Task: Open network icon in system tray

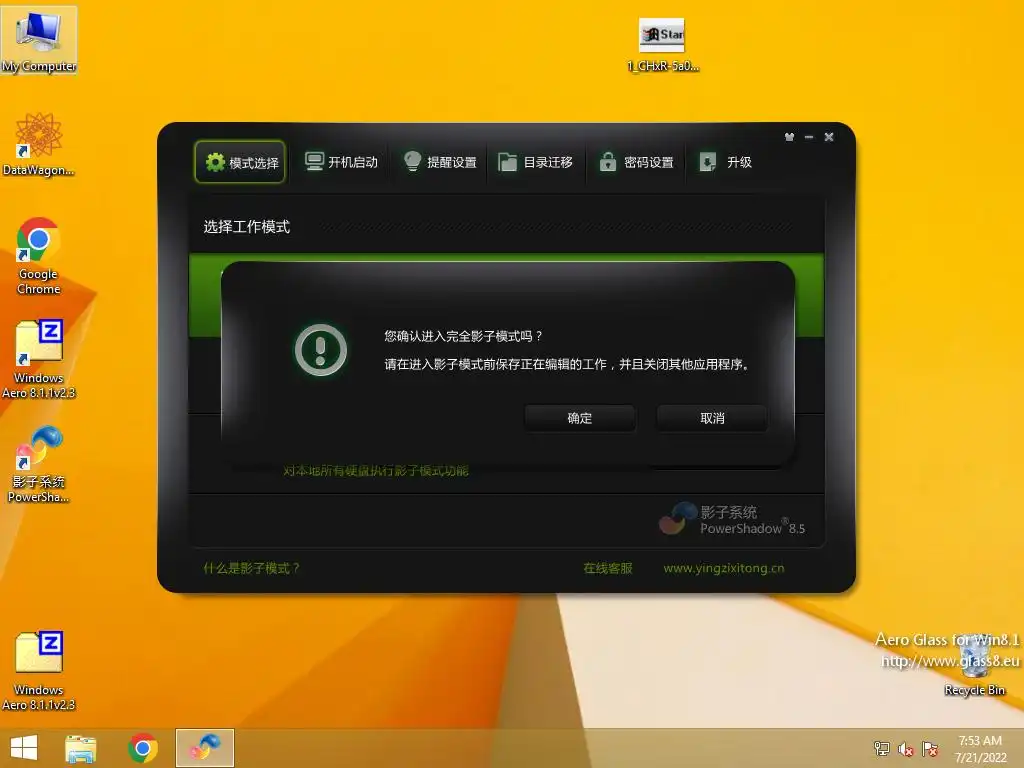Action: pos(882,749)
